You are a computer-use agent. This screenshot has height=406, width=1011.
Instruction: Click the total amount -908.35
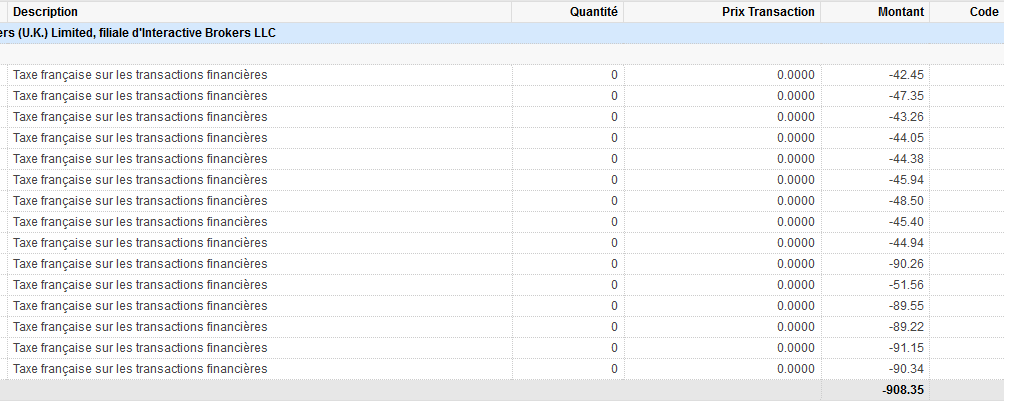(x=902, y=390)
